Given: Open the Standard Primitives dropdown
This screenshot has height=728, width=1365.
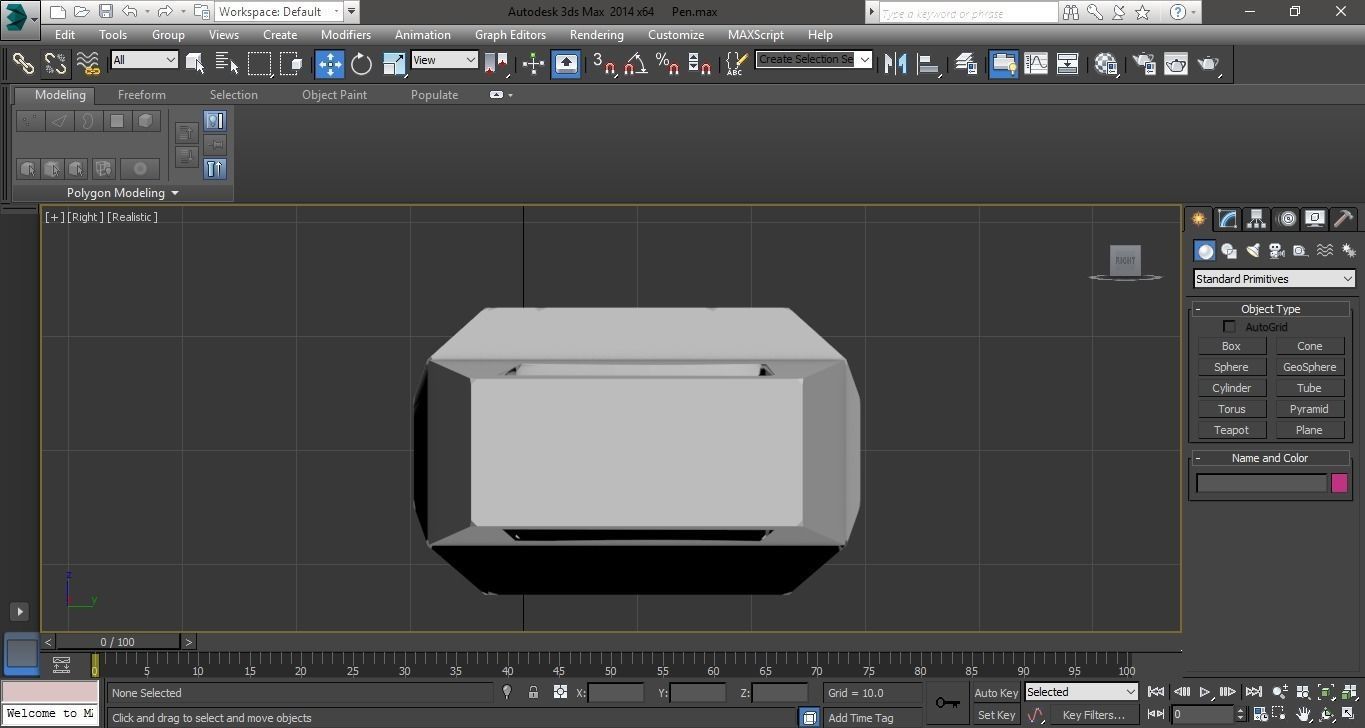Looking at the screenshot, I should click(1274, 279).
